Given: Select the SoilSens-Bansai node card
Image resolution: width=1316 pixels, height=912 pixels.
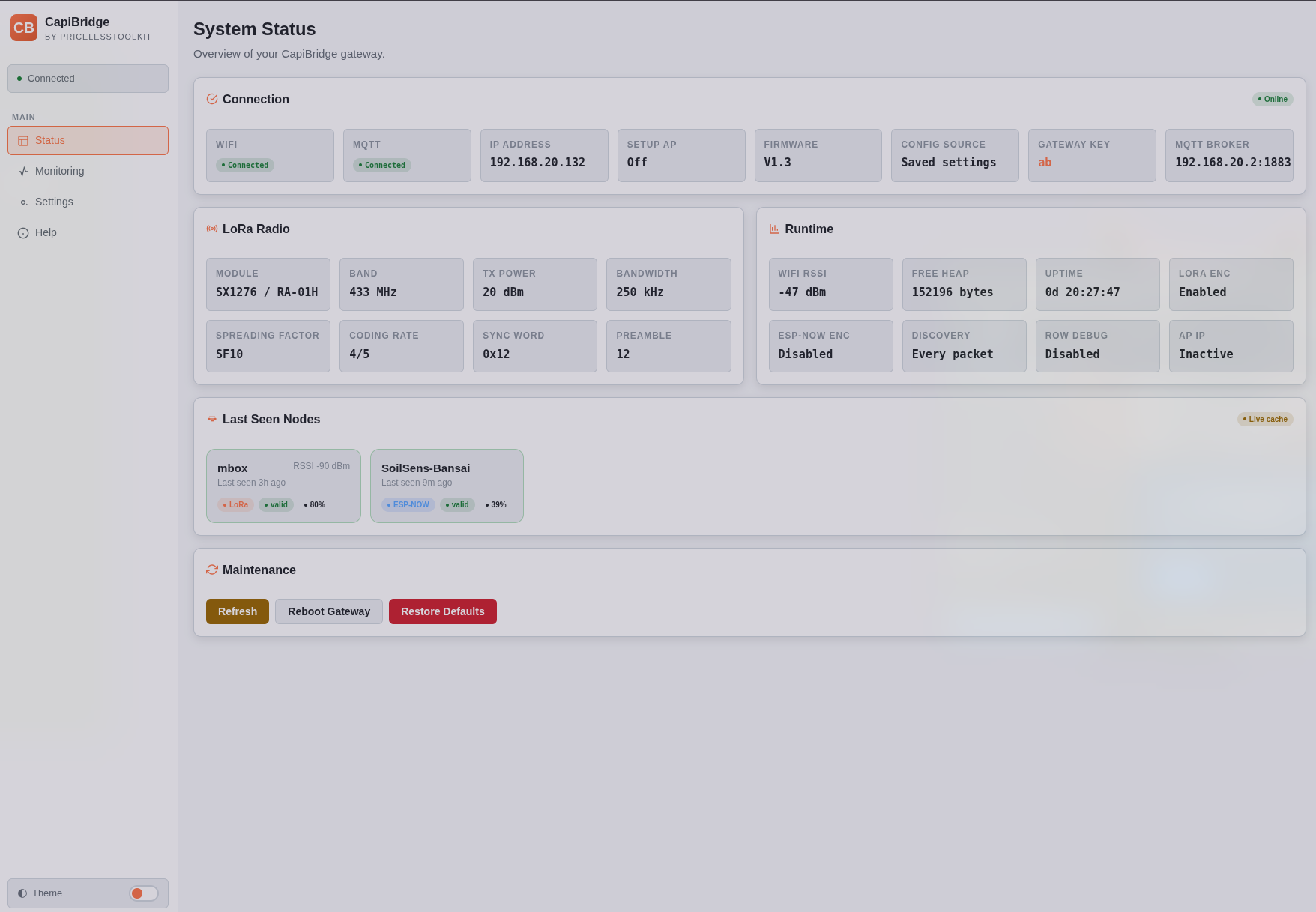Looking at the screenshot, I should 447,486.
